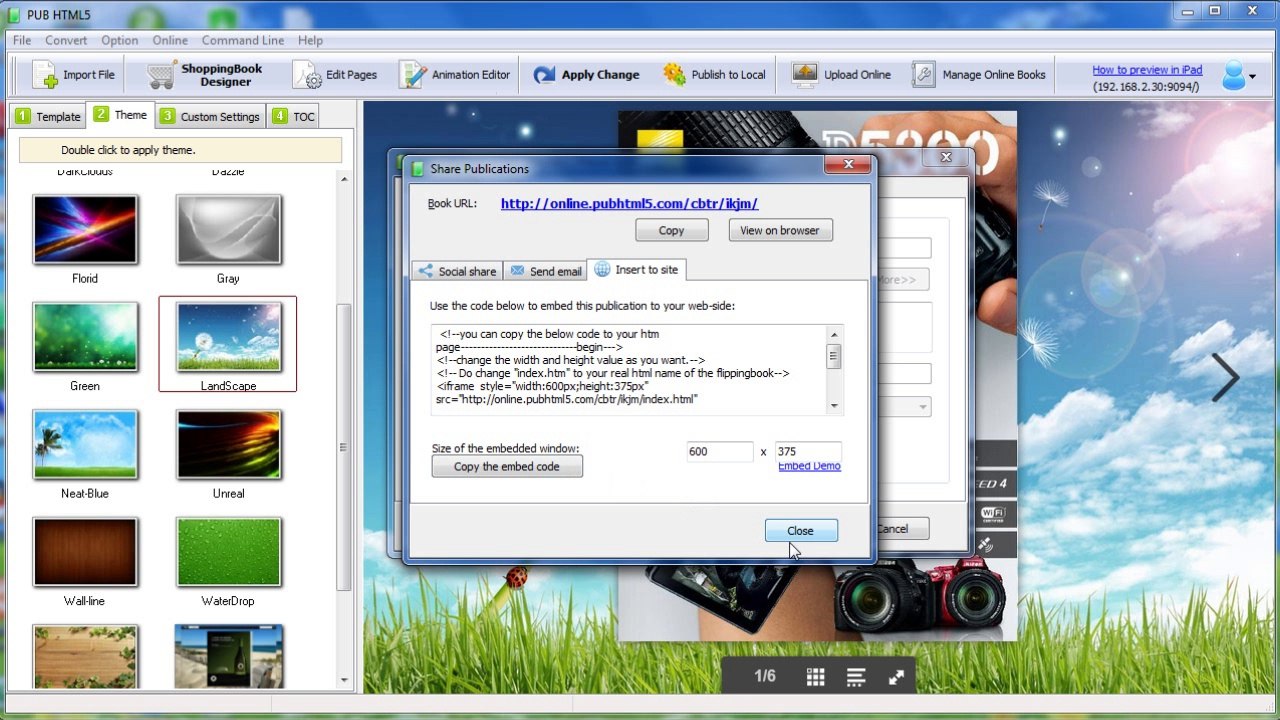Click the 1/6 page indicator
The width and height of the screenshot is (1280, 720).
pyautogui.click(x=765, y=676)
